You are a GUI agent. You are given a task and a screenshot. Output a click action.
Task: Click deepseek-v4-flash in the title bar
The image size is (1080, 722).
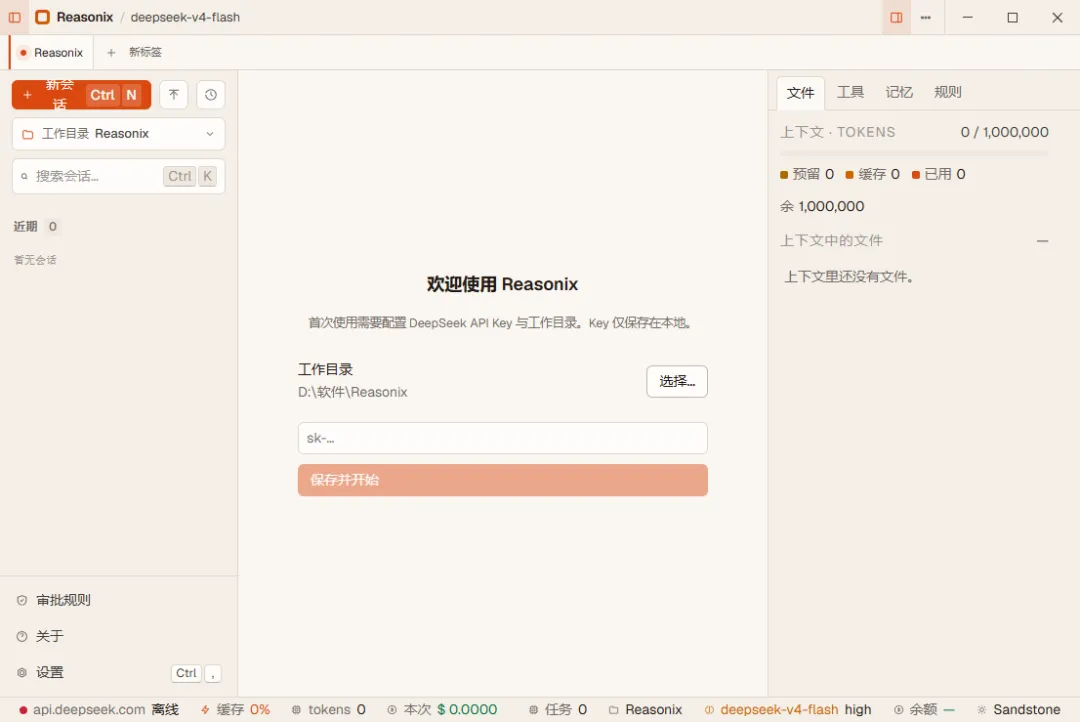(x=185, y=17)
